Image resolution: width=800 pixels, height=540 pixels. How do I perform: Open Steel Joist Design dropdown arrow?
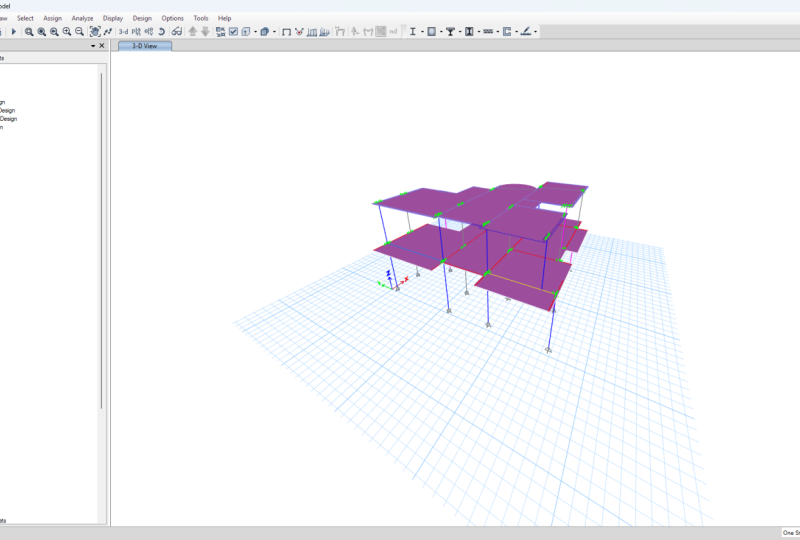click(x=497, y=32)
